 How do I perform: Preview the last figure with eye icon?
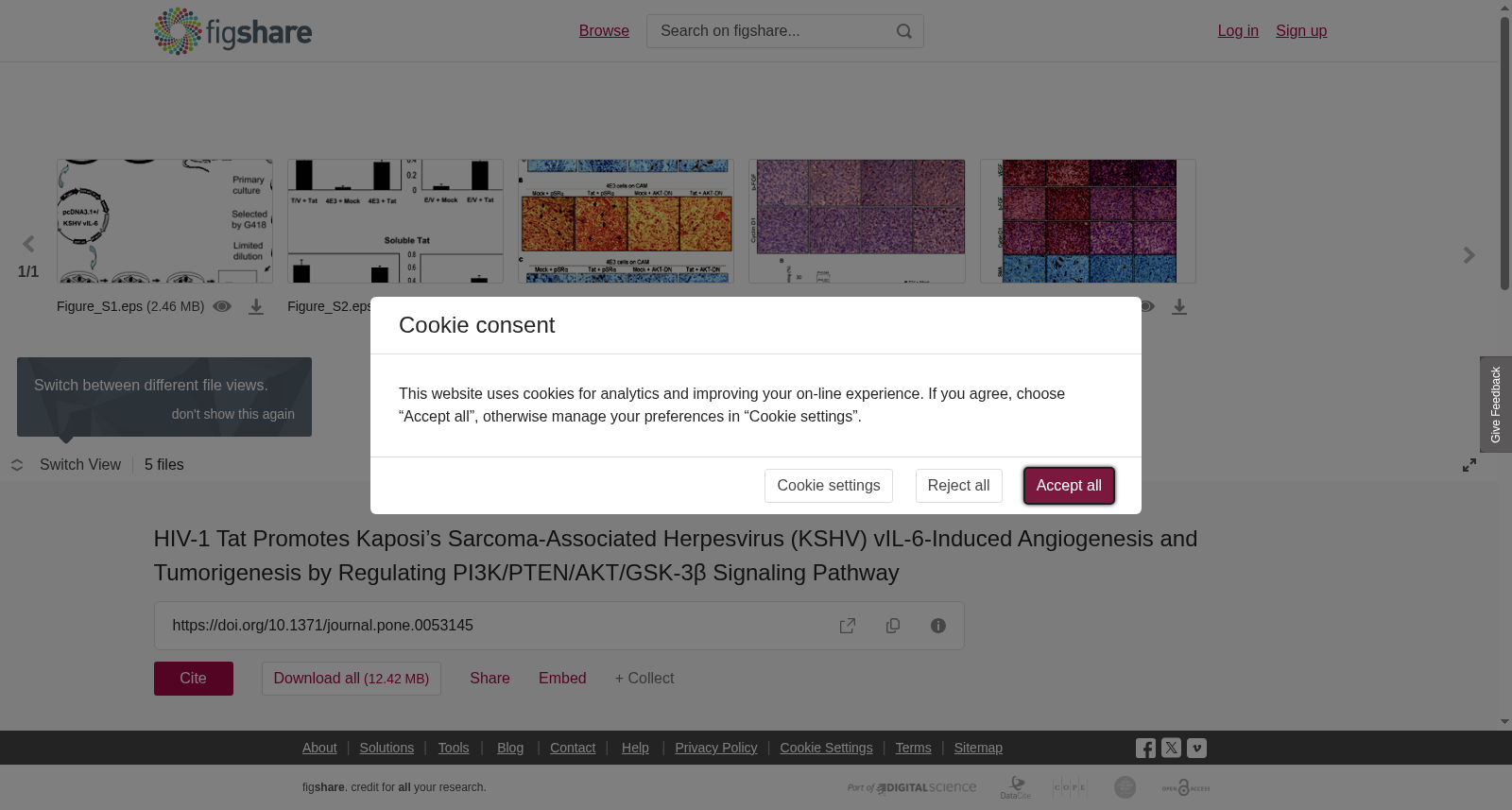1146,306
